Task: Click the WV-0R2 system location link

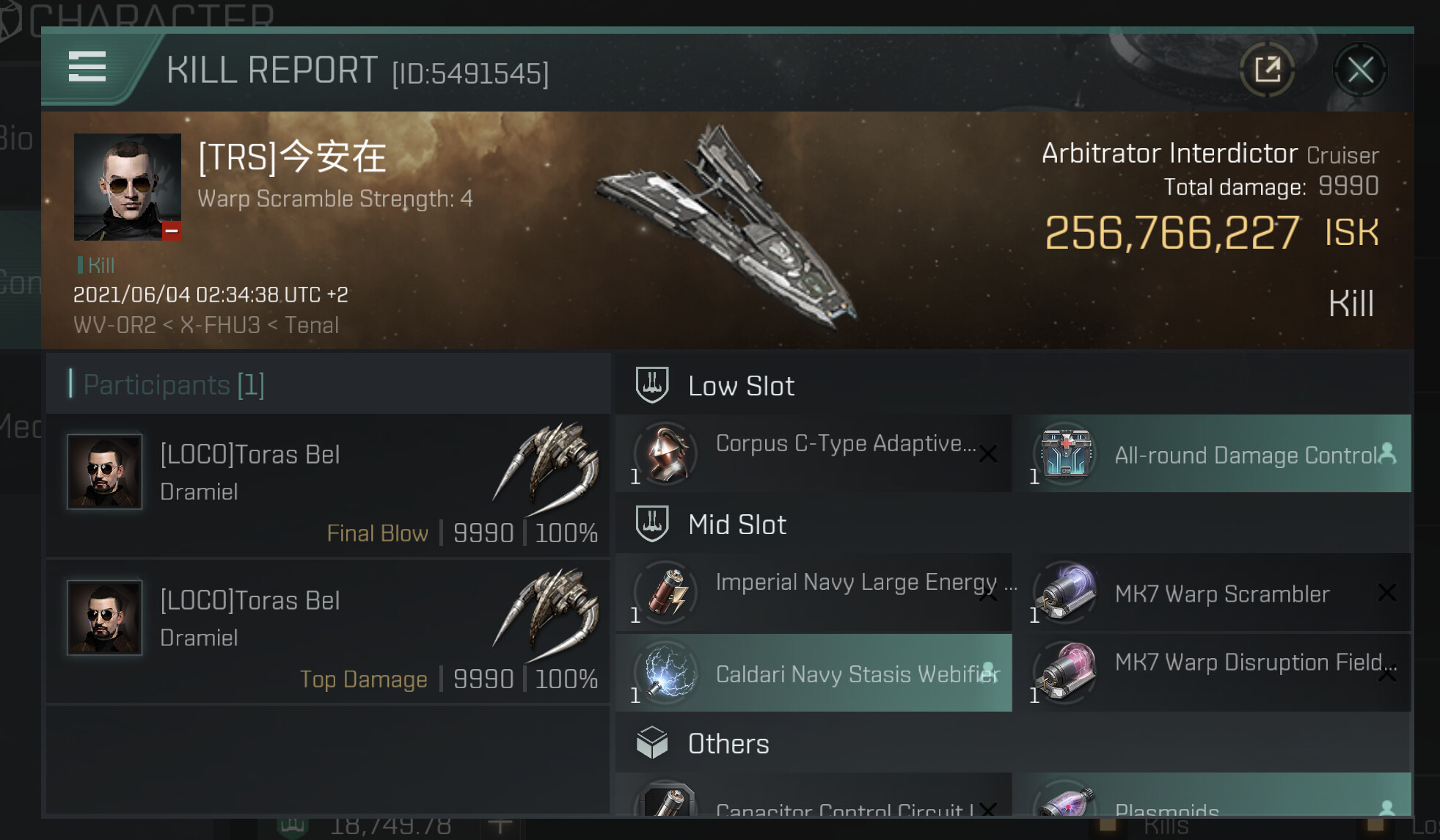Action: [x=114, y=325]
